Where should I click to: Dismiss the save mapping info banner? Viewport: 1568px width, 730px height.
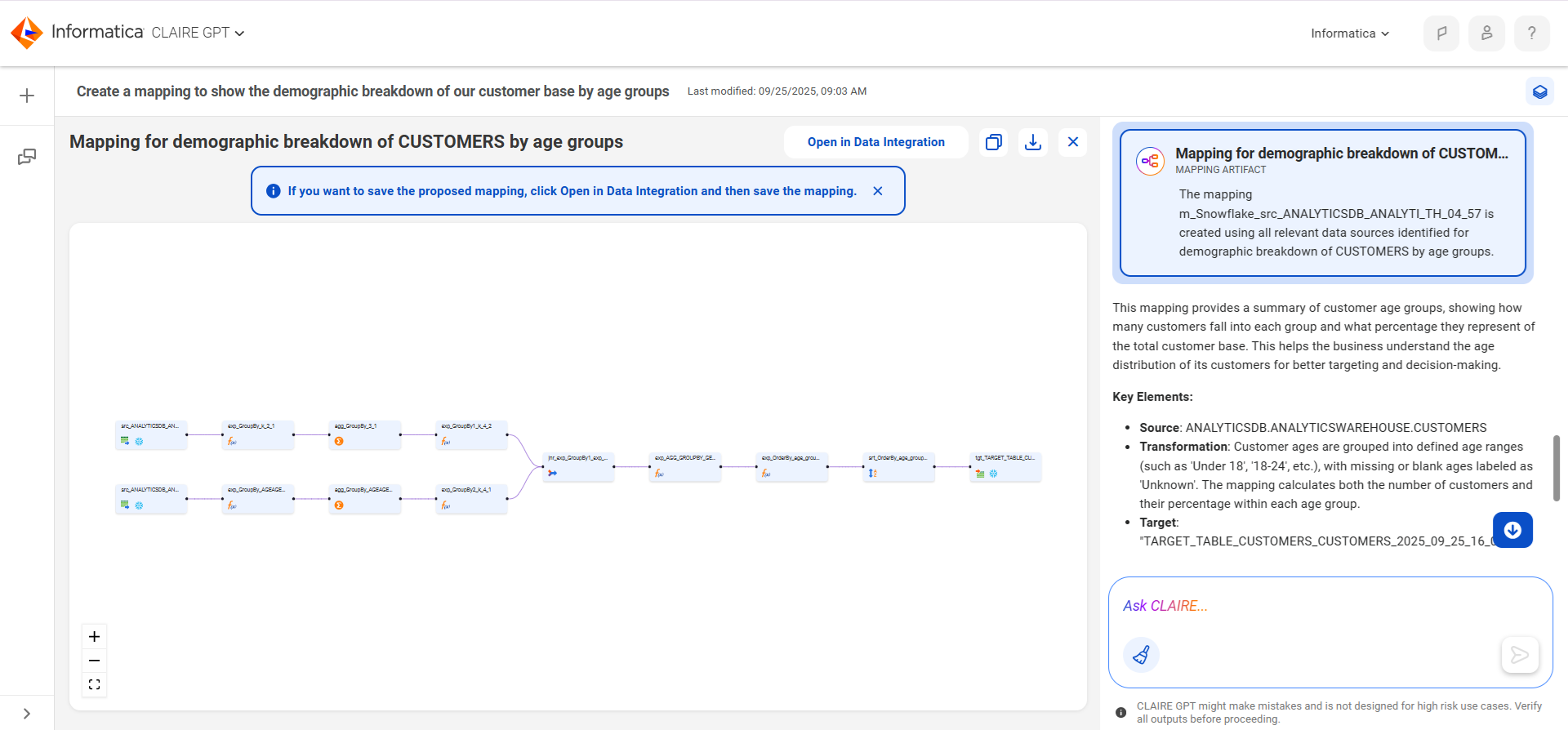[x=878, y=191]
